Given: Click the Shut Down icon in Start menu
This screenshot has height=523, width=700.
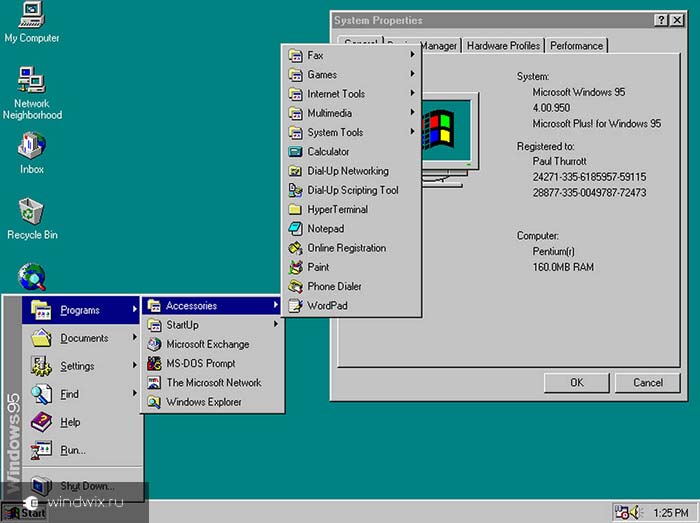Looking at the screenshot, I should [x=41, y=486].
